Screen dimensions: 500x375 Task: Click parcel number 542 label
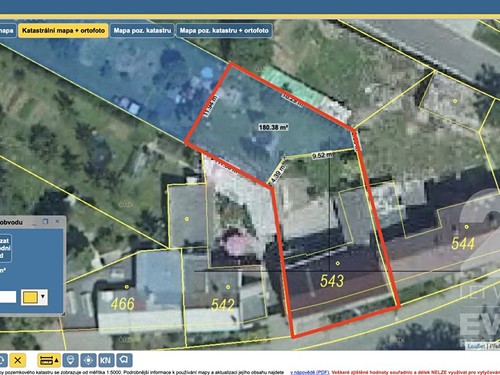pos(223,305)
